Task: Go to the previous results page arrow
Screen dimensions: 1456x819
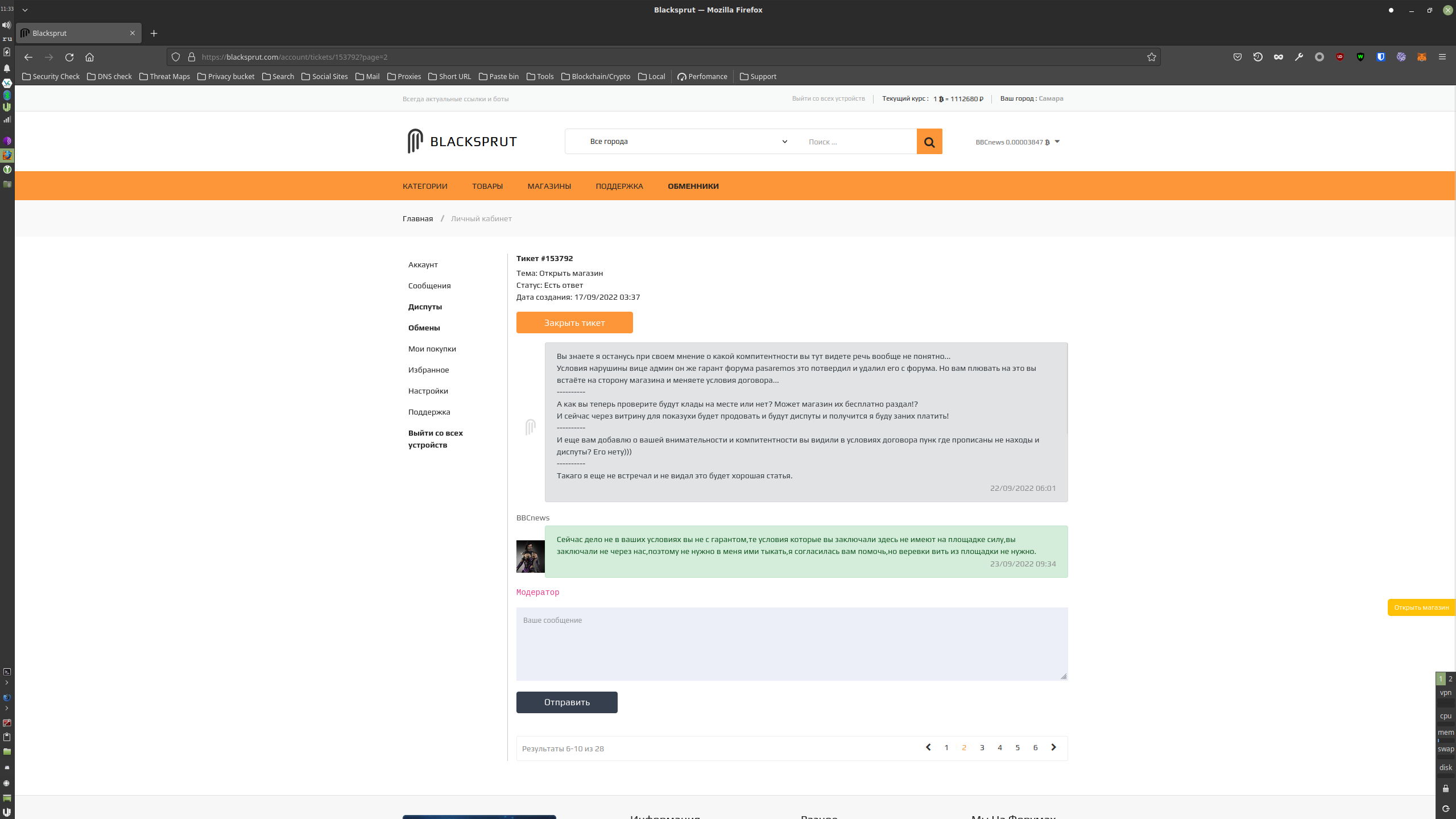Action: (928, 747)
